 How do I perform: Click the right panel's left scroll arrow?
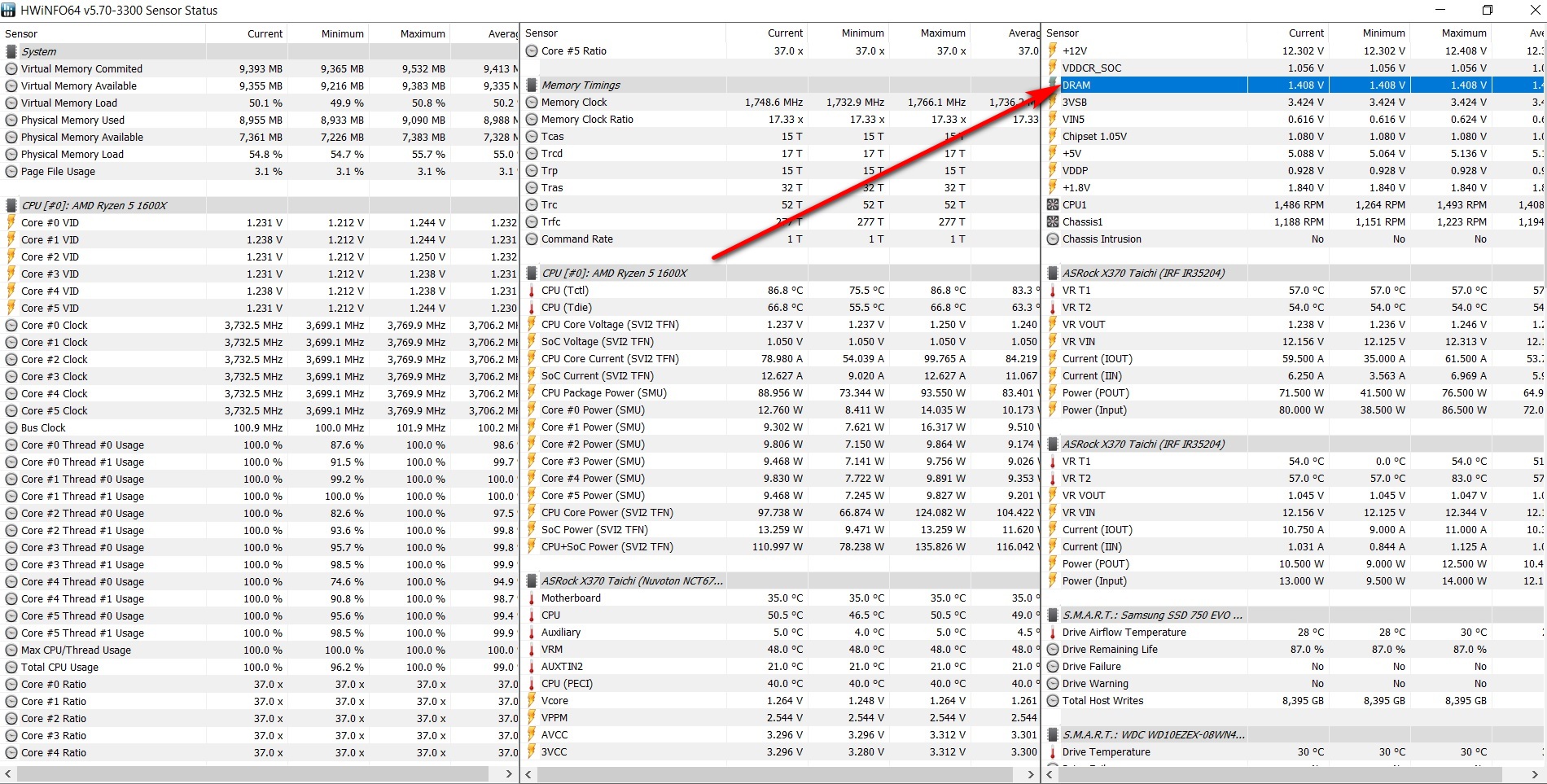[1051, 773]
